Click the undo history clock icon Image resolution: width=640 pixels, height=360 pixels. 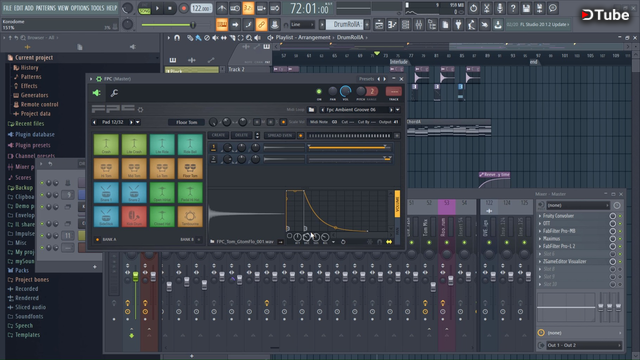click(x=473, y=8)
